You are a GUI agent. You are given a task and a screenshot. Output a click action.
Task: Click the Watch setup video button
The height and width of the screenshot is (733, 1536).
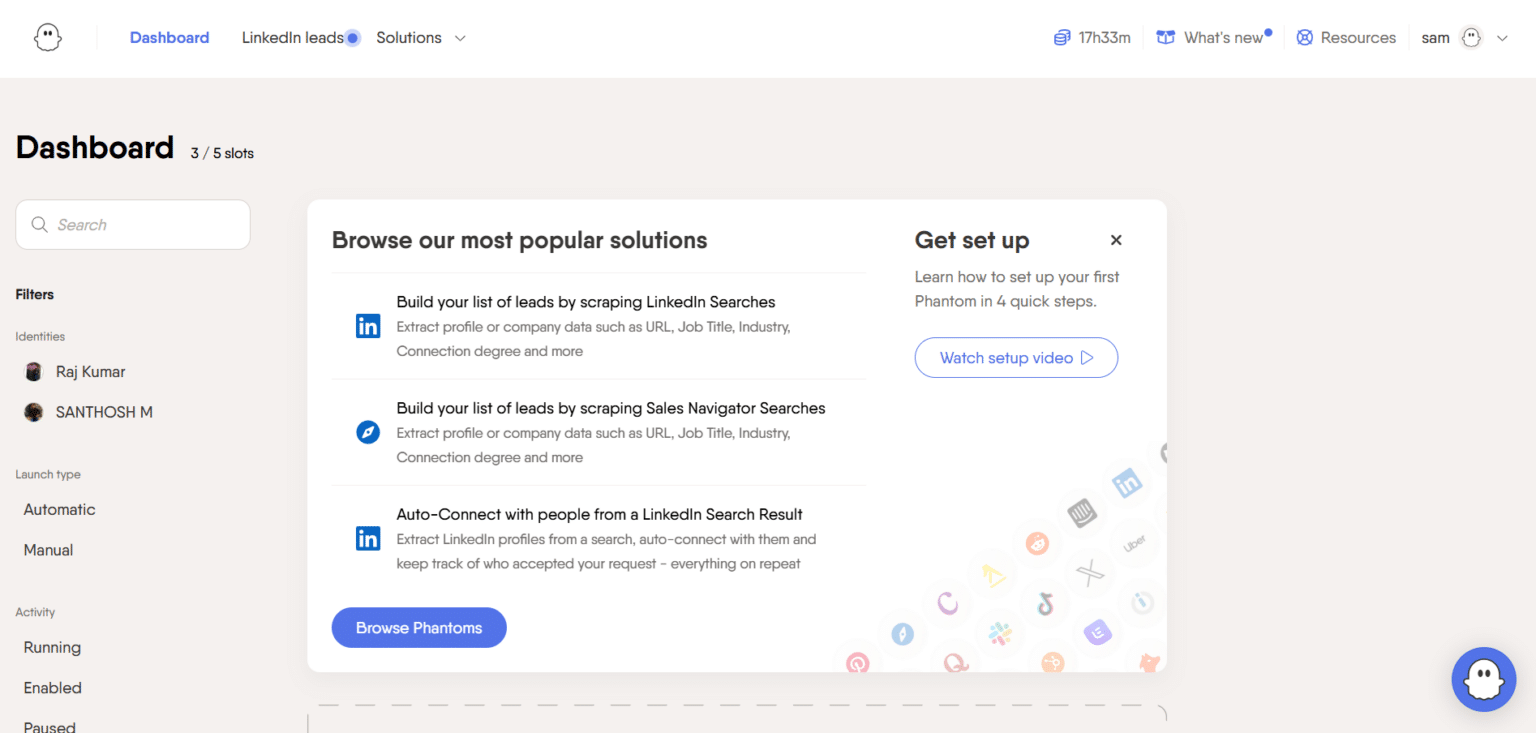pos(1016,358)
